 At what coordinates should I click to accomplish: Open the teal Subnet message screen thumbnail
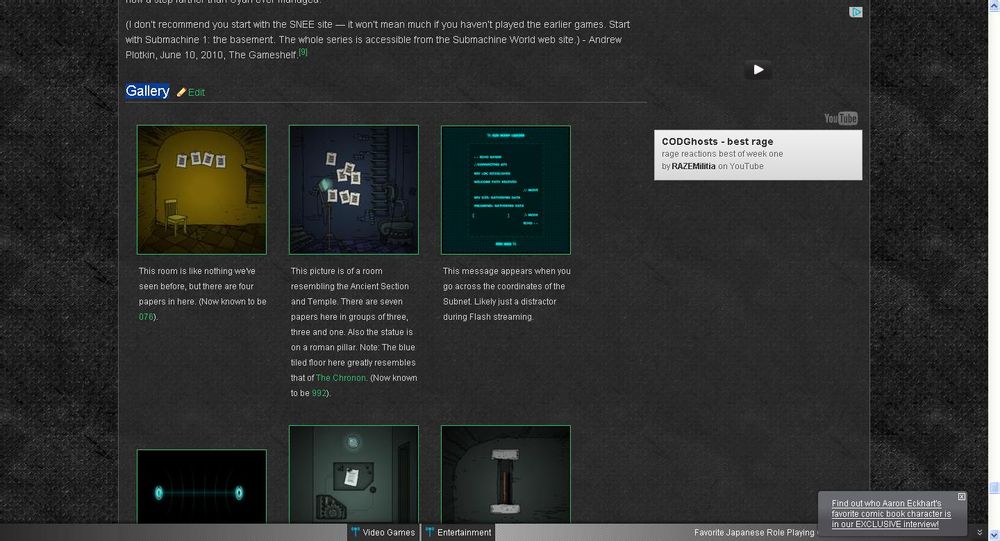(x=506, y=189)
